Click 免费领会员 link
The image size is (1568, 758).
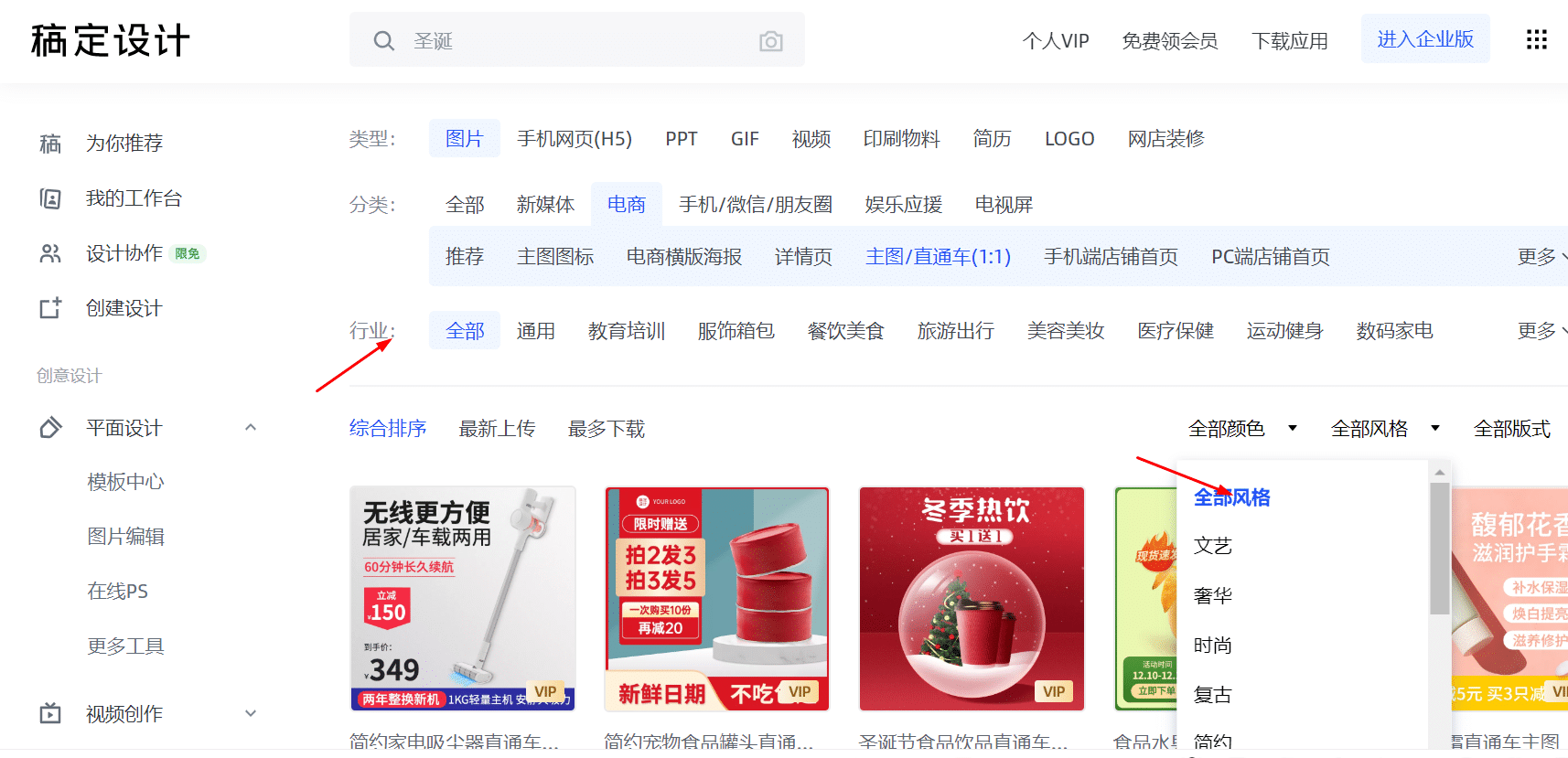tap(1170, 41)
